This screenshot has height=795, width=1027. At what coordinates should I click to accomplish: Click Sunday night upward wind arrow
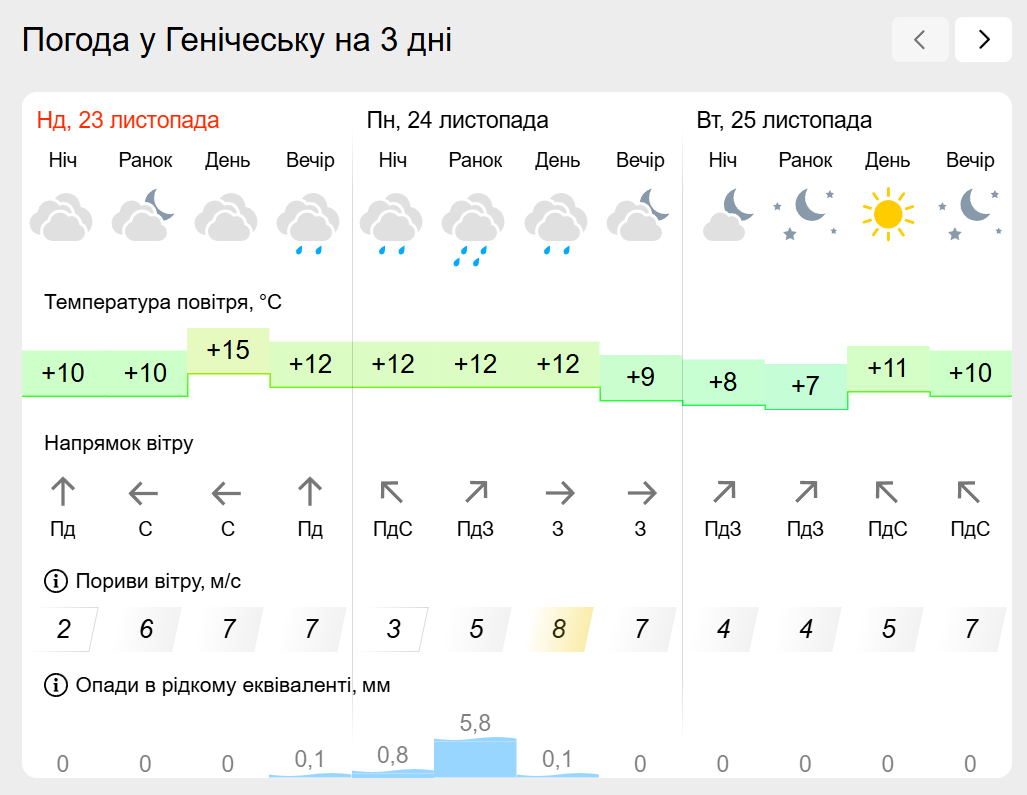(63, 492)
